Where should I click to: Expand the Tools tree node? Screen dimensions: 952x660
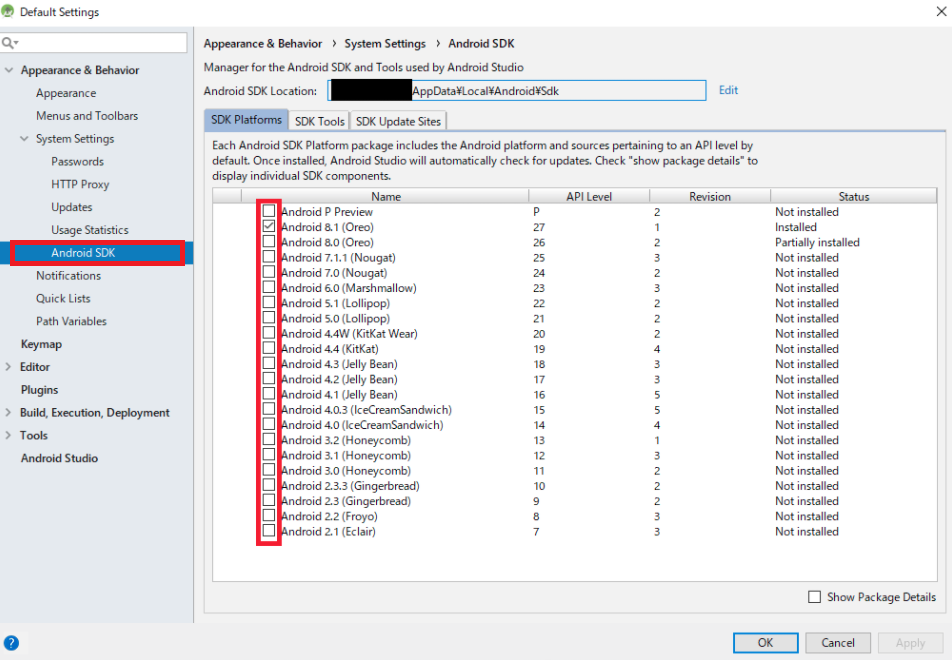[8, 435]
